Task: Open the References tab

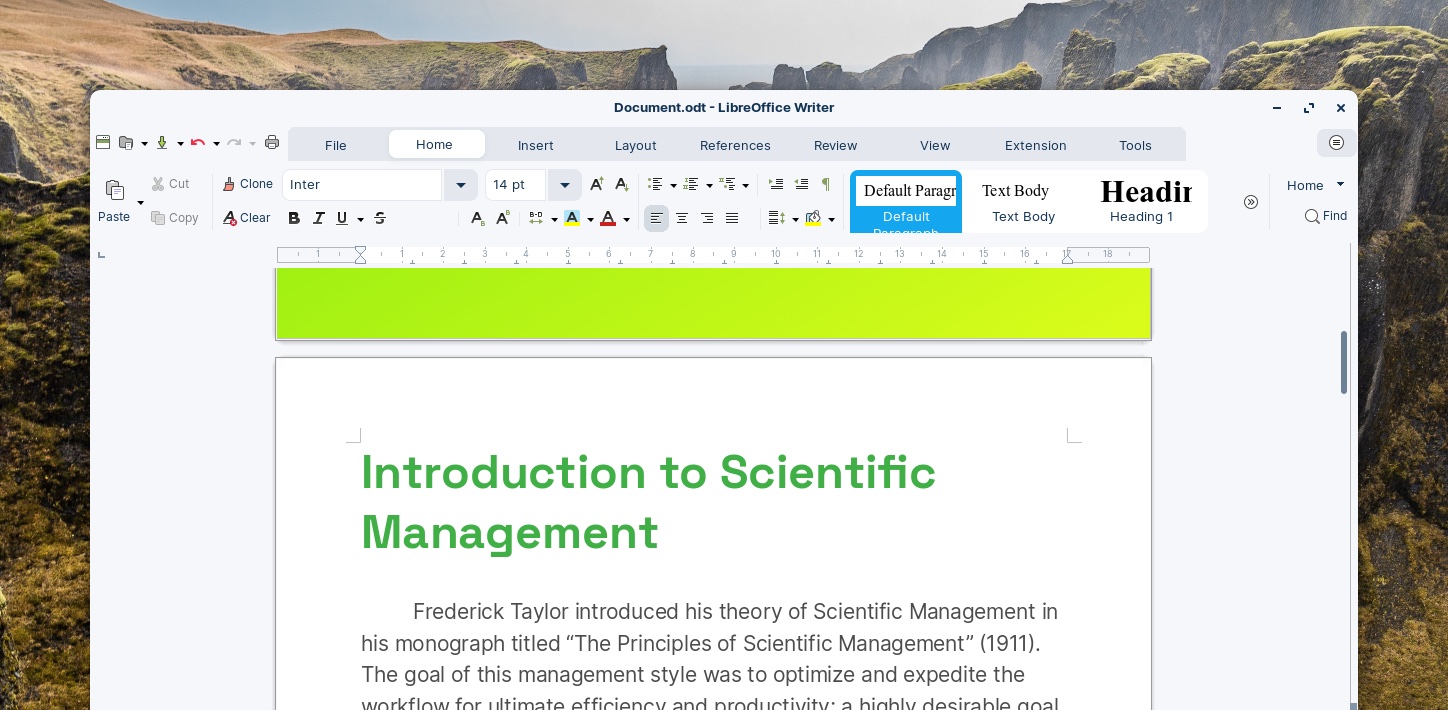Action: pos(735,145)
